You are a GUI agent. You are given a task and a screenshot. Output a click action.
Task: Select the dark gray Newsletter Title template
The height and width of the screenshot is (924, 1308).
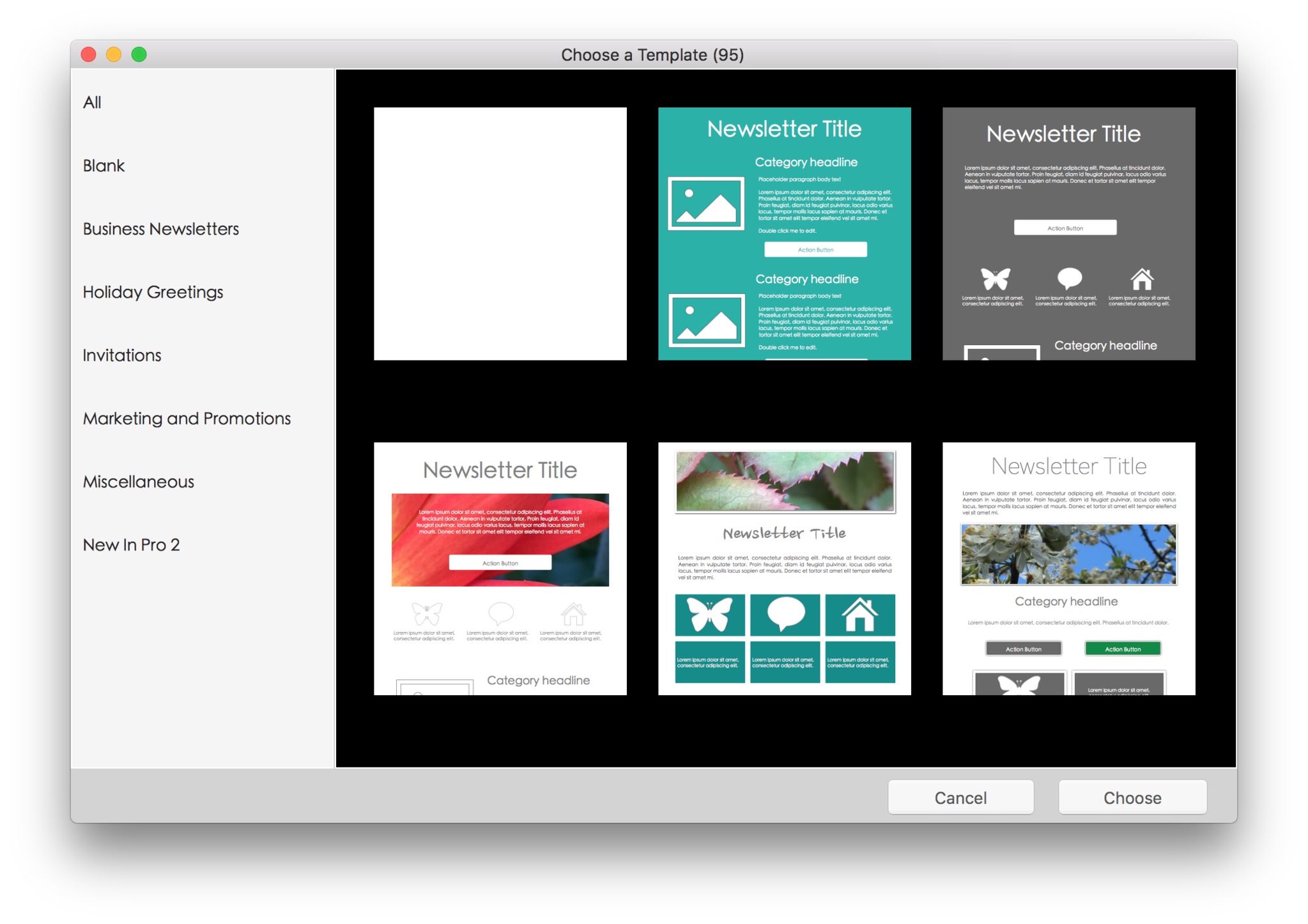(1068, 233)
